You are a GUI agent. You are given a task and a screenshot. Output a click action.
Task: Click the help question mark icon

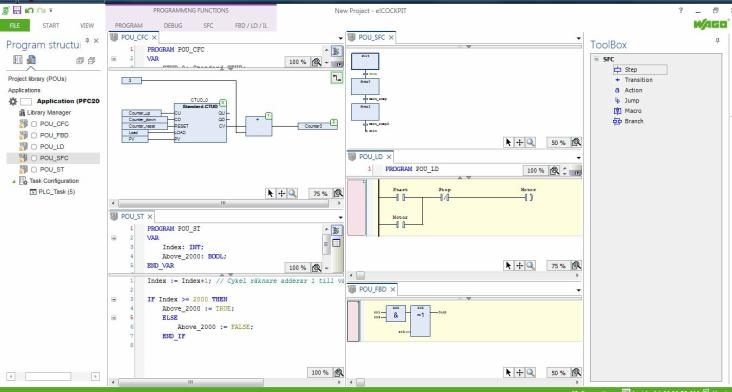681,10
